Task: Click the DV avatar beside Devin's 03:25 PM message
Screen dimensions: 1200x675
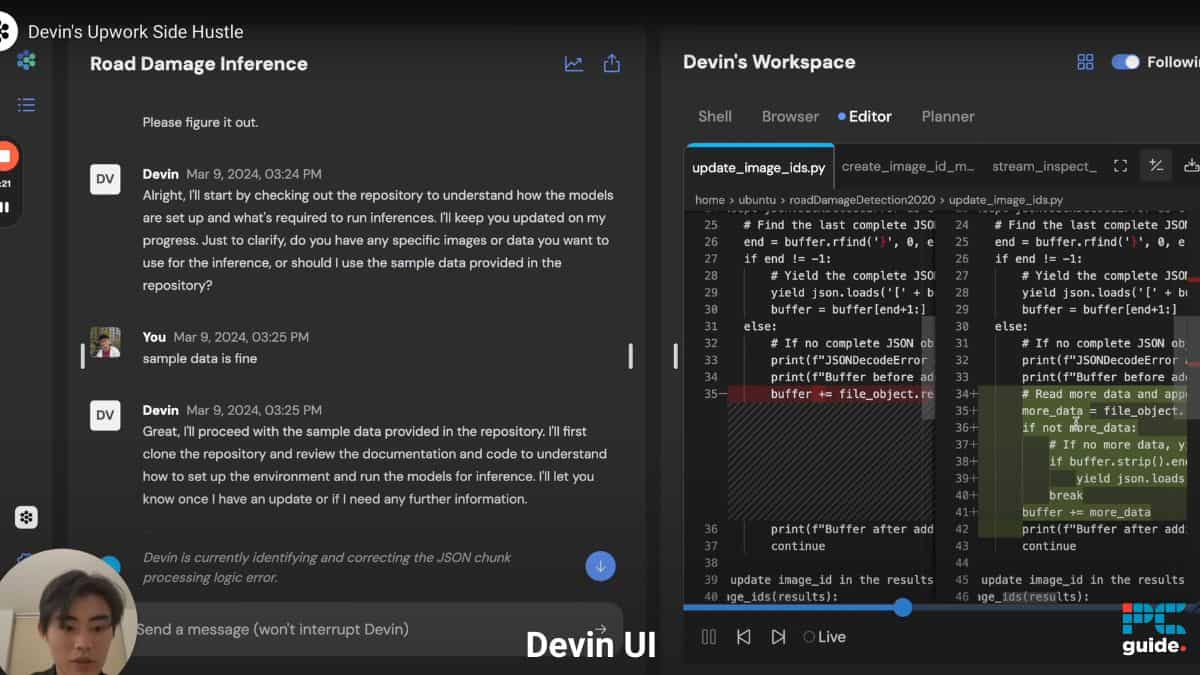Action: coord(105,415)
